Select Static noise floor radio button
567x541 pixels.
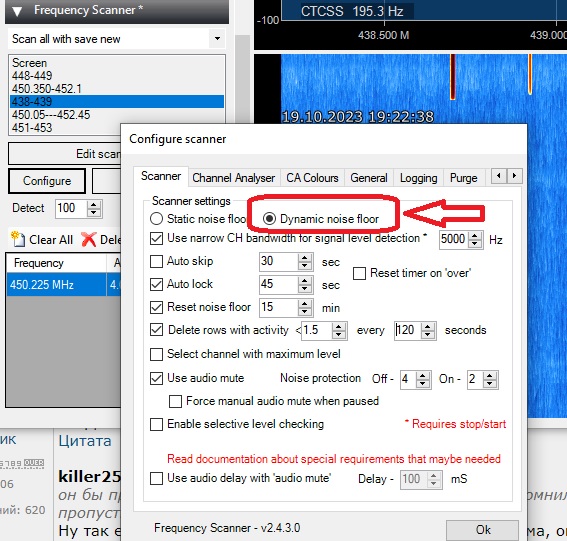click(156, 219)
